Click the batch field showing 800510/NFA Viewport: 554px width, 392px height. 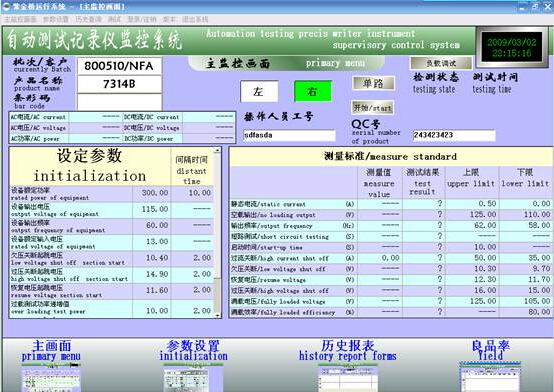coord(119,66)
